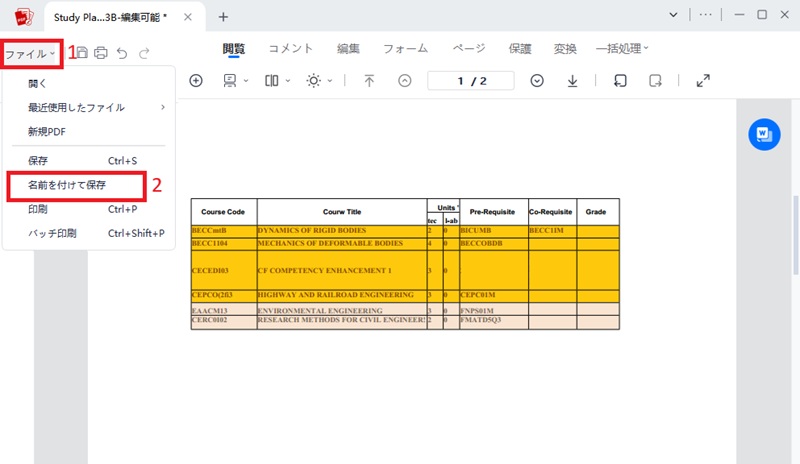Select 保存 Ctrl+S menu item

(88, 161)
